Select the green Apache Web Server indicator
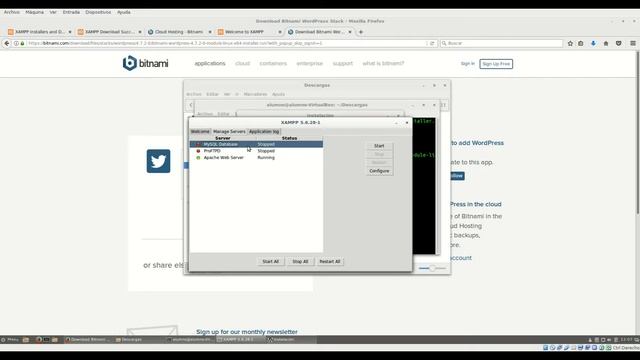Image resolution: width=640 pixels, height=360 pixels. click(198, 158)
